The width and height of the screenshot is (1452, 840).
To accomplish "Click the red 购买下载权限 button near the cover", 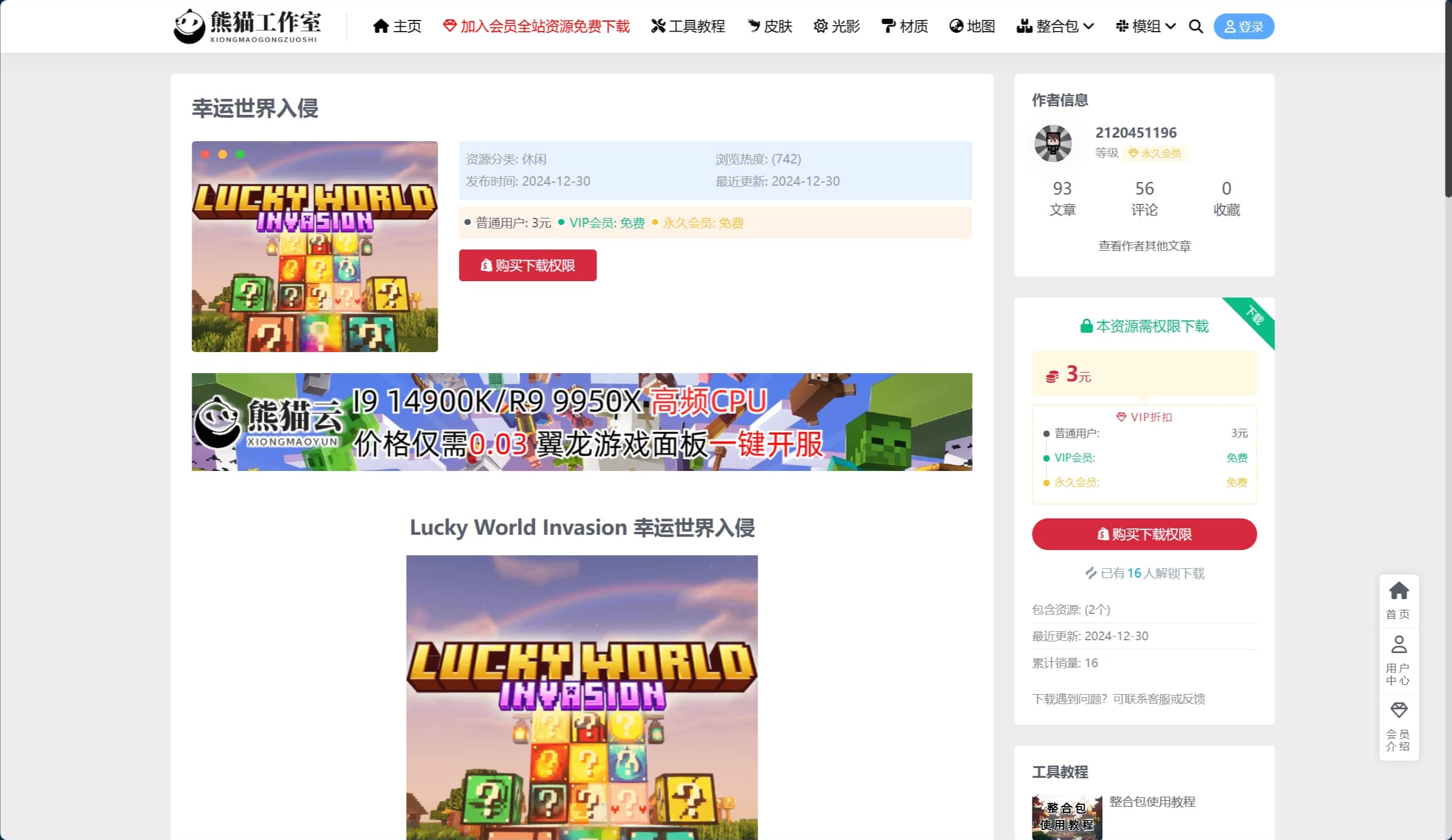I will [x=527, y=265].
